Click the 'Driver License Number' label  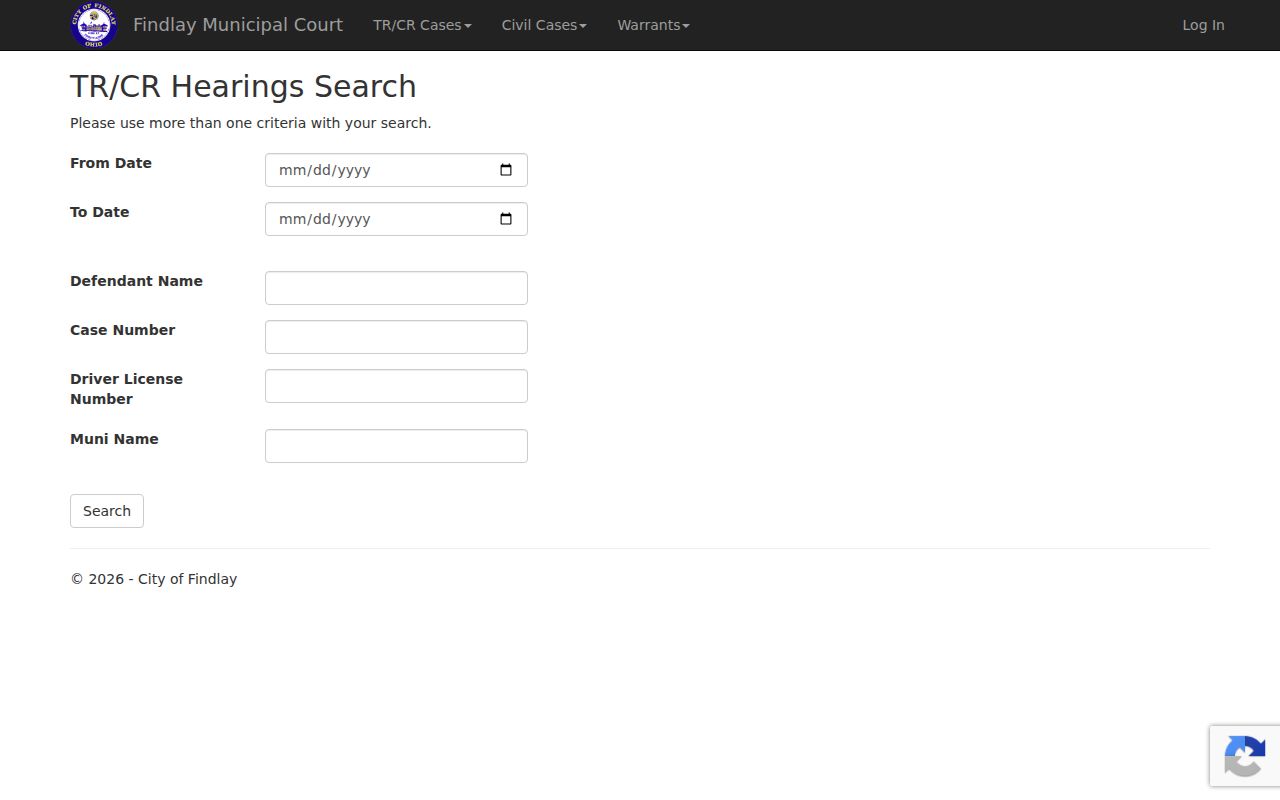coord(126,389)
